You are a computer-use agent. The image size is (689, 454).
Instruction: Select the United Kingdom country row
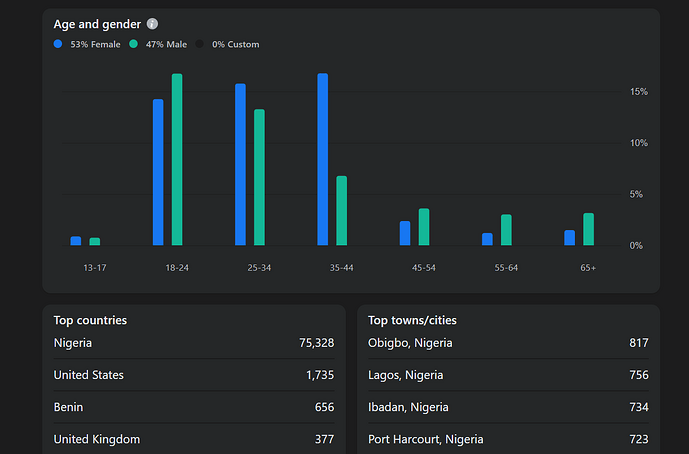[193, 439]
